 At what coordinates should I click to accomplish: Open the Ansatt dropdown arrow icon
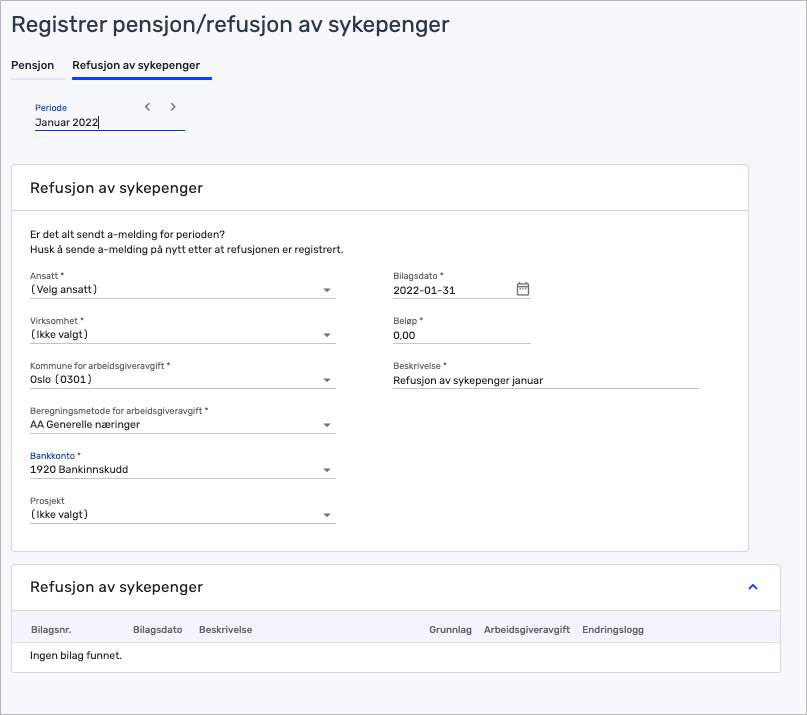tap(327, 288)
